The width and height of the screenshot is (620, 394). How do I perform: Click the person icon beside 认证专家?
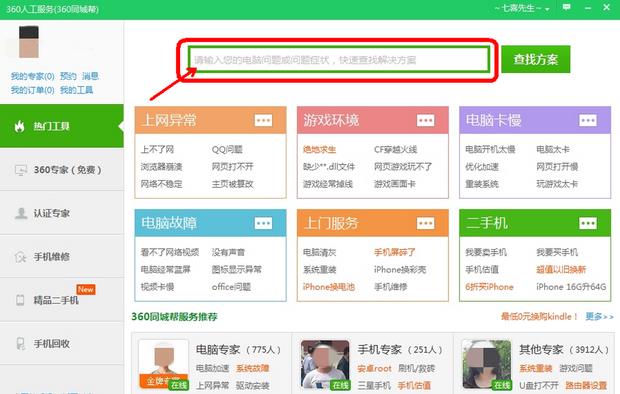click(x=21, y=213)
